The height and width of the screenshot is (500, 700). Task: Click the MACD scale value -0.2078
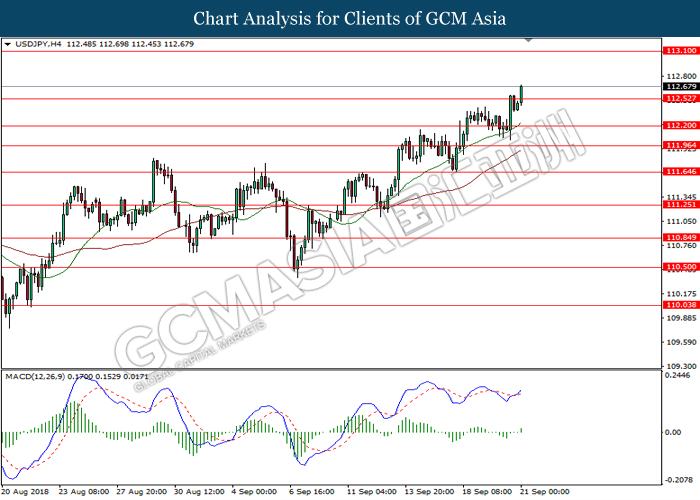[x=678, y=480]
